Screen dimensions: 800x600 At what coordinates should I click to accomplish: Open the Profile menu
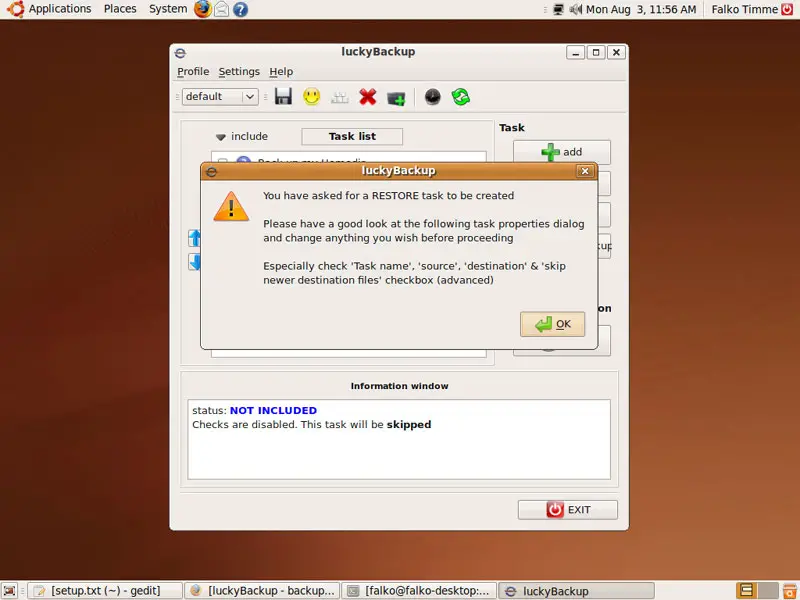(x=193, y=71)
